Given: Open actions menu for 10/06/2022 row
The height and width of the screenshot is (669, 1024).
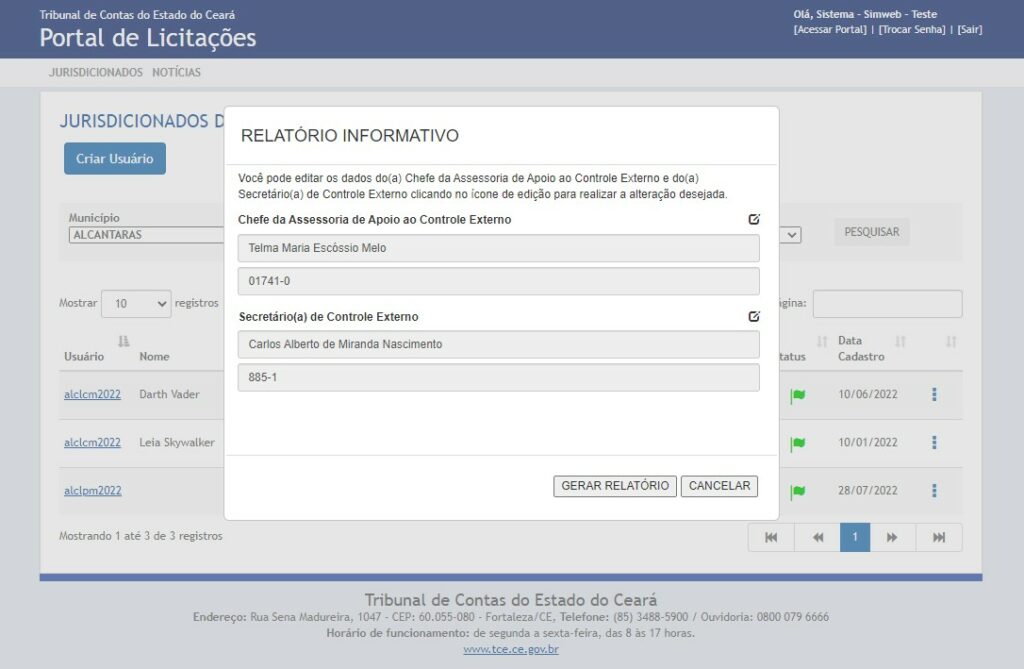Looking at the screenshot, I should point(934,395).
